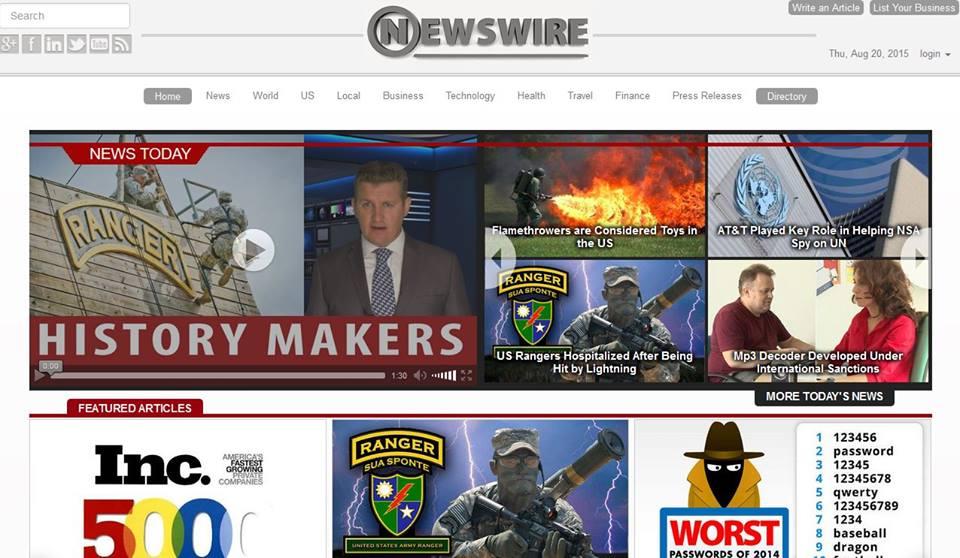This screenshot has height=558, width=960.
Task: Open US Rangers Hospitalized After Lightning story
Action: coord(594,321)
